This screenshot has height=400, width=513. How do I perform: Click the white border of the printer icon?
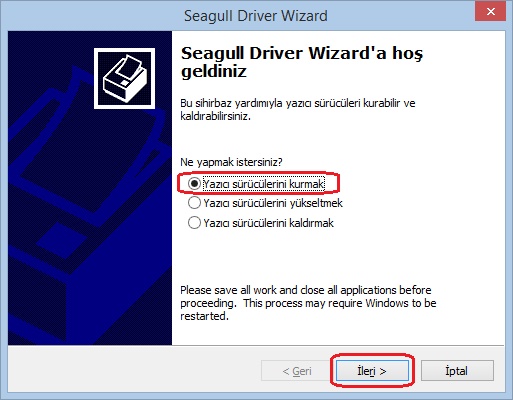pyautogui.click(x=124, y=50)
